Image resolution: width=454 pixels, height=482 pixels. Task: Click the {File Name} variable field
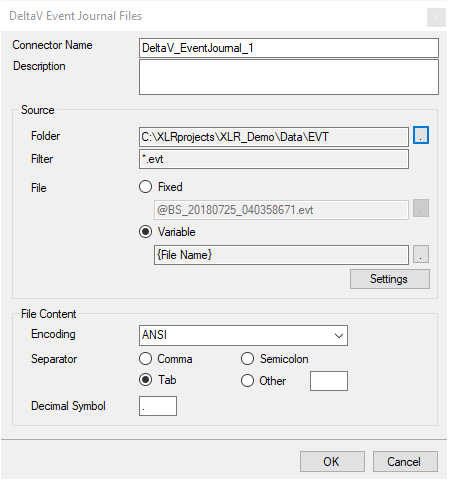click(x=281, y=255)
